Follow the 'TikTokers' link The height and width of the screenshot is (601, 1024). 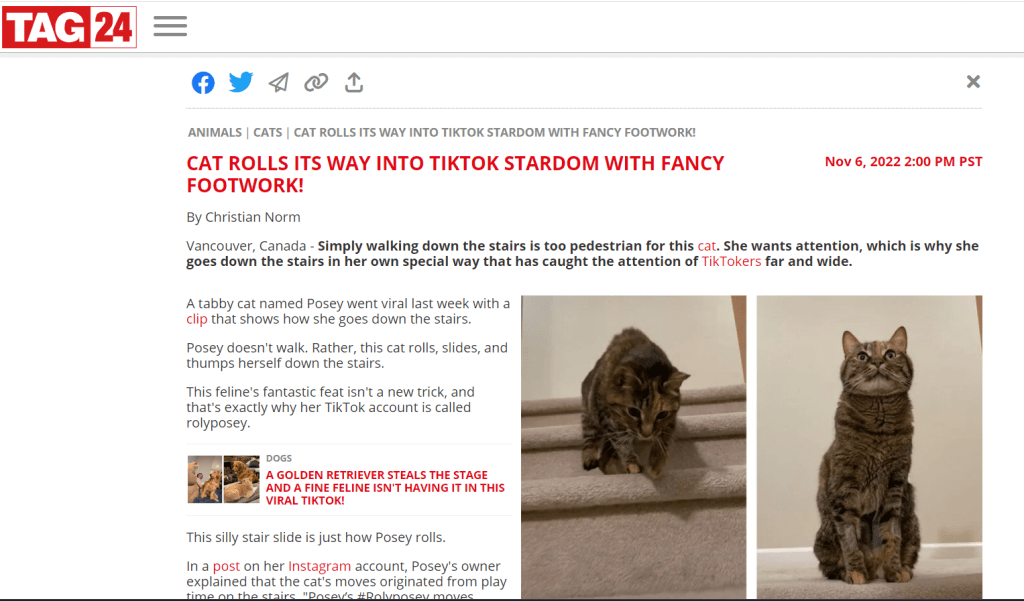point(731,261)
